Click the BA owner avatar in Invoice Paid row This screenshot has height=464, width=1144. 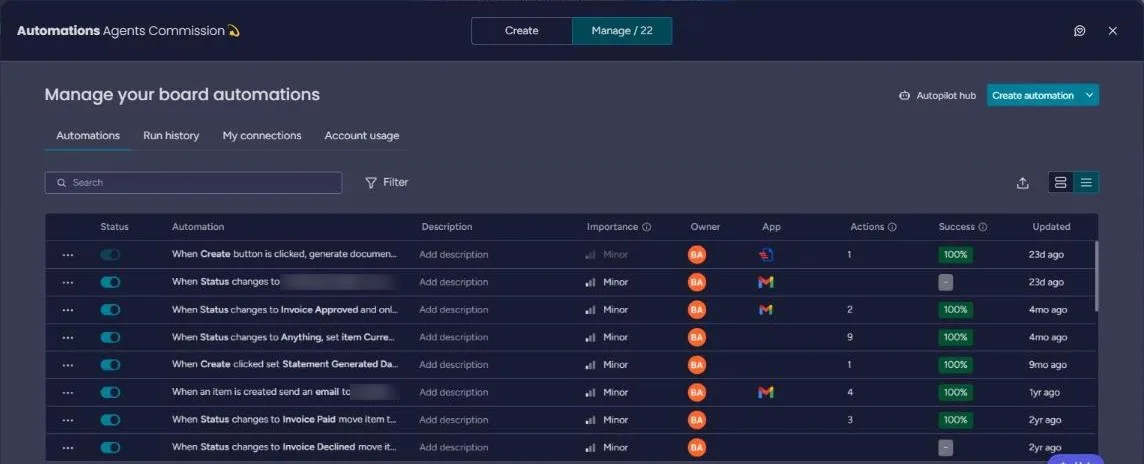click(697, 420)
